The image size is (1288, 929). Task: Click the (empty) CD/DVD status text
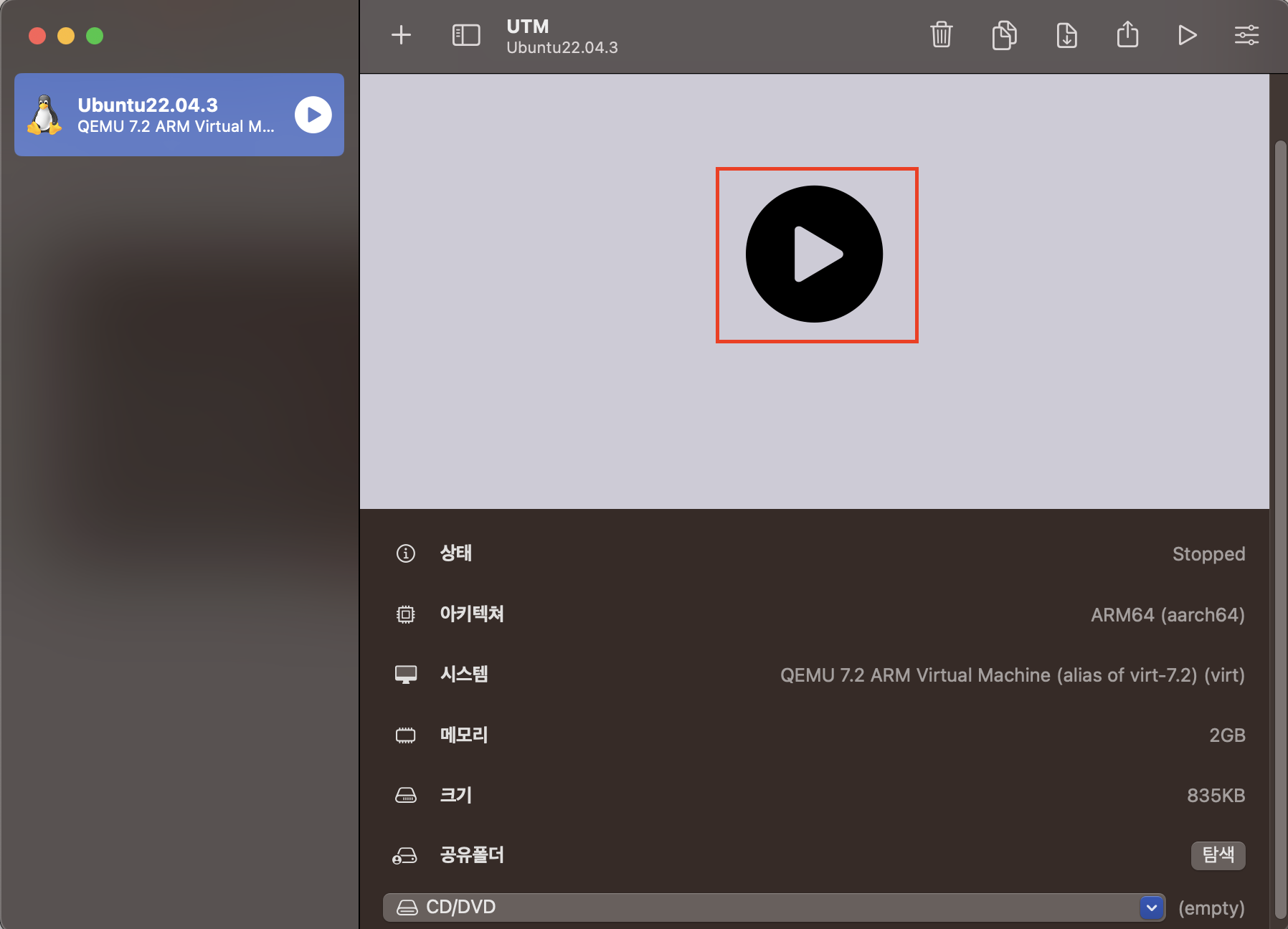click(x=1211, y=908)
